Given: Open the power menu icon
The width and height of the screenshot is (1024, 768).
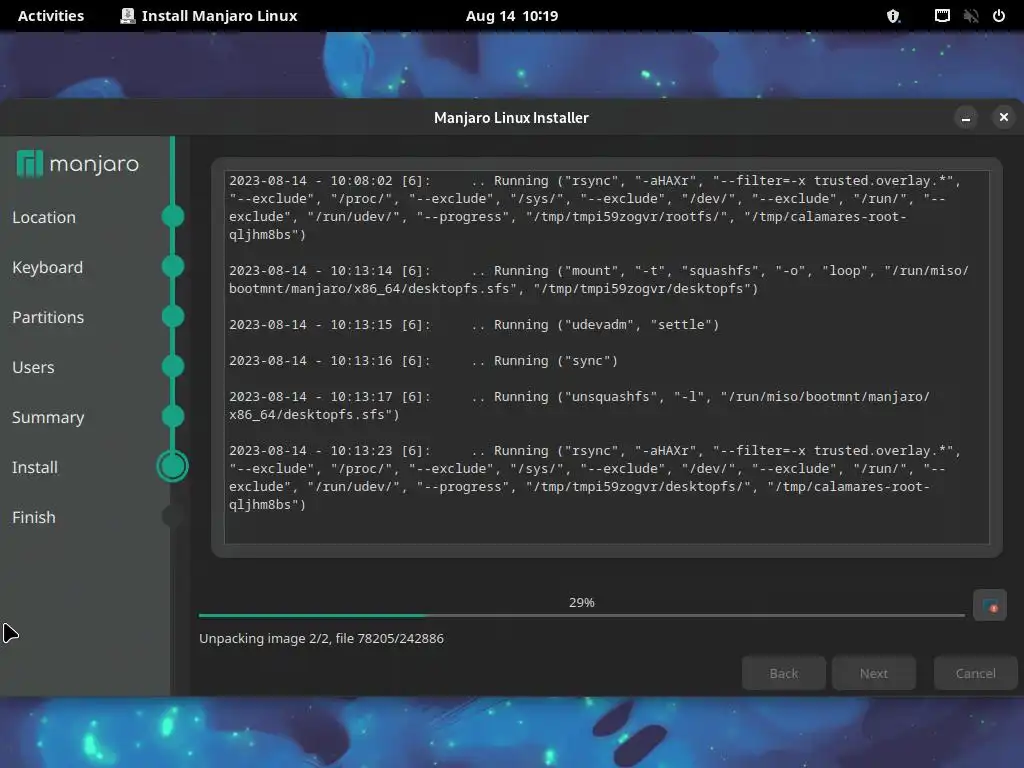Looking at the screenshot, I should pos(999,16).
